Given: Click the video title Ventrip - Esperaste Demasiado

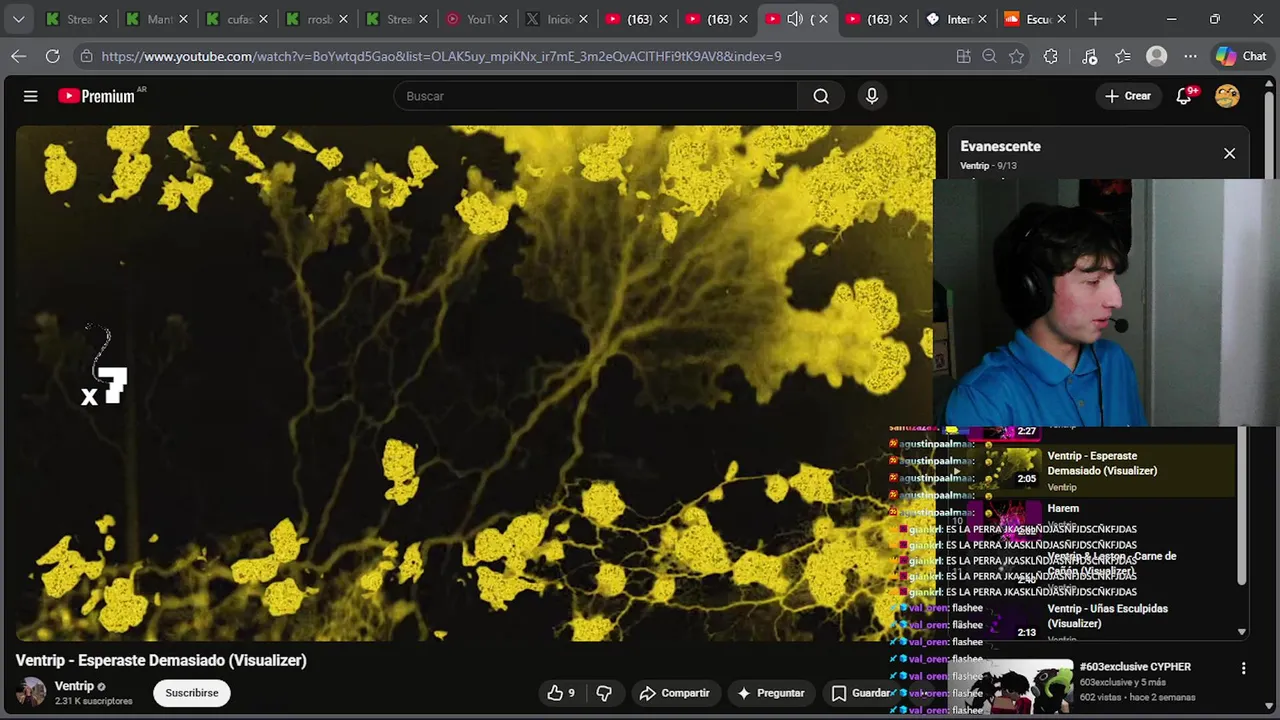Looking at the screenshot, I should click(x=161, y=660).
